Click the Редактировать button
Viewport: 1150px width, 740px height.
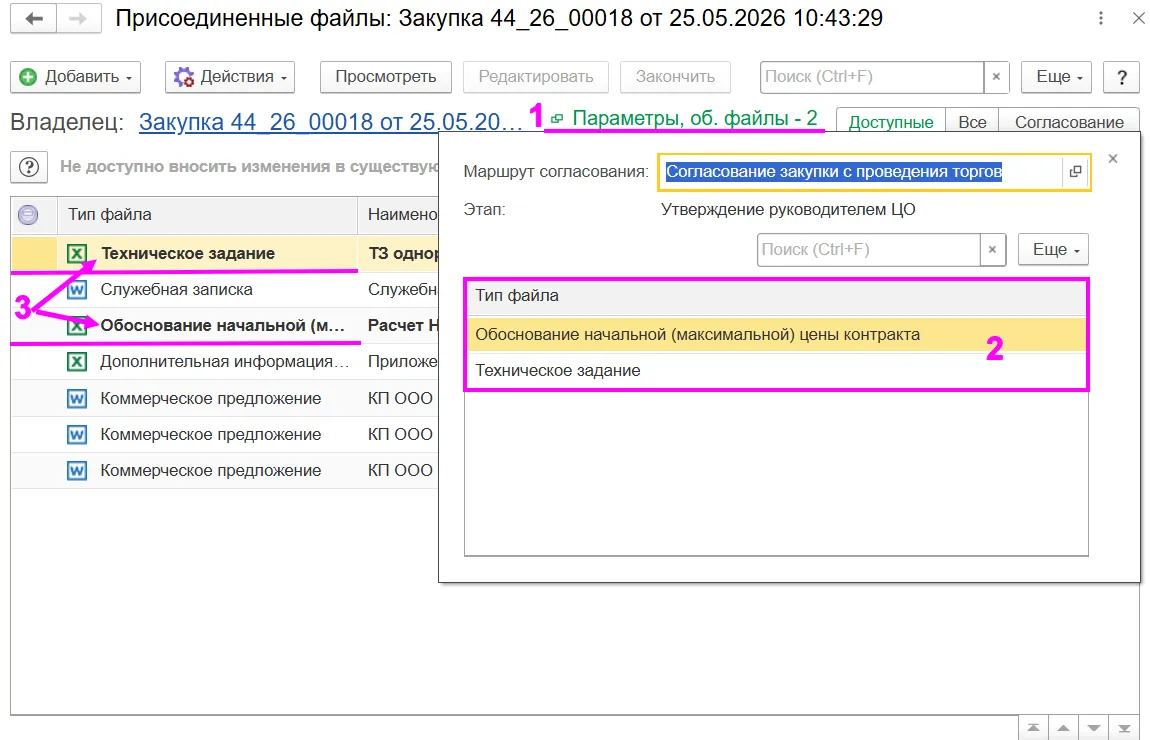536,77
